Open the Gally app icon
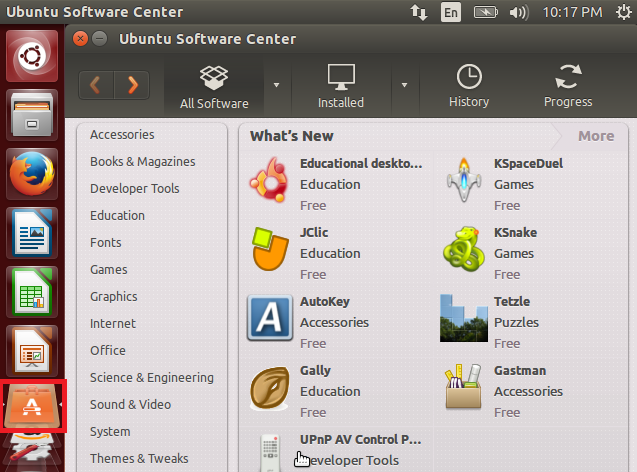 (x=269, y=387)
